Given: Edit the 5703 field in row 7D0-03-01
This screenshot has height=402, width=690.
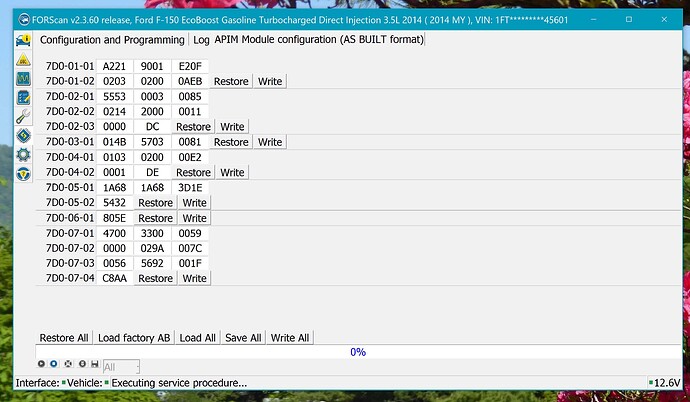Looking at the screenshot, I should [152, 142].
